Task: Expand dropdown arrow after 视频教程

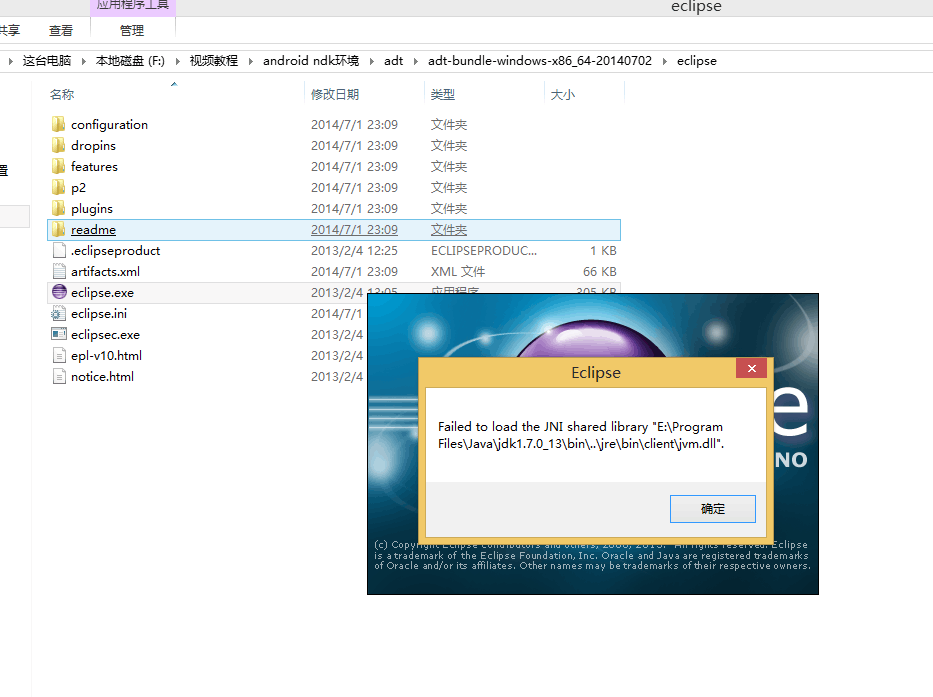Action: pos(251,61)
